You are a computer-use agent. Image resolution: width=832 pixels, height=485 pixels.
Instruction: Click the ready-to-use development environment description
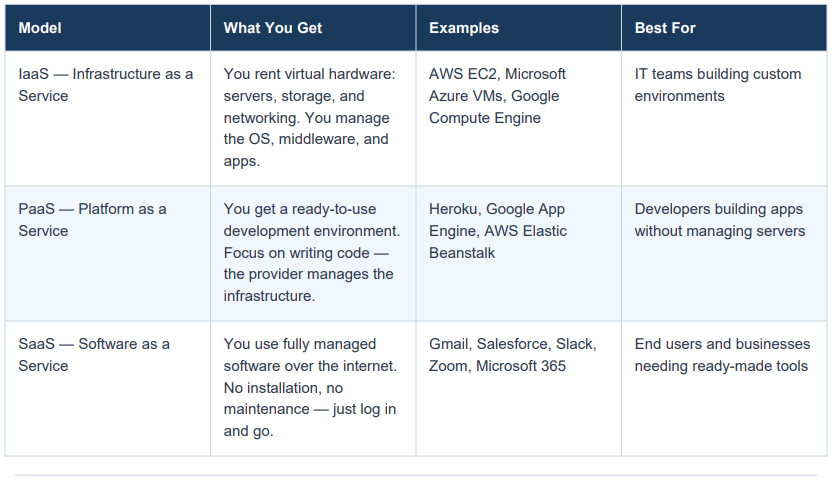pos(313,254)
